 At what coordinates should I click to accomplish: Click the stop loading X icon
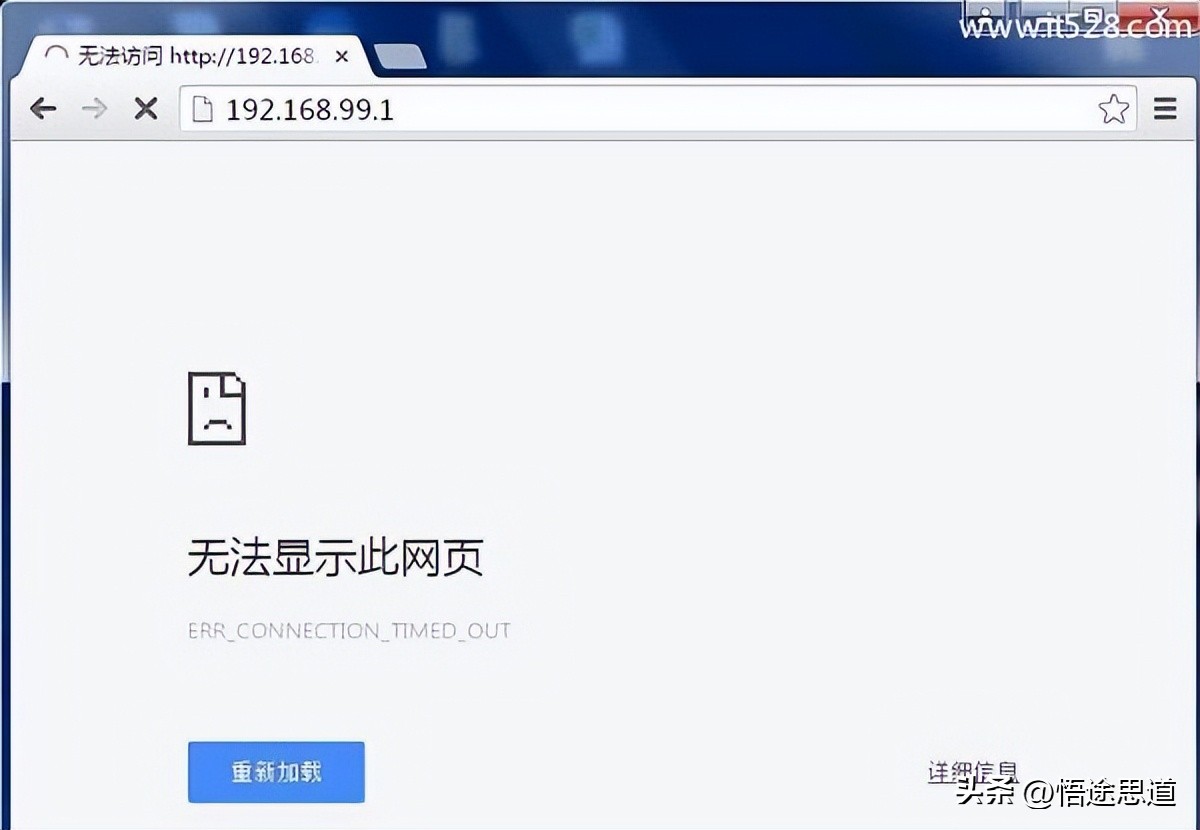point(145,109)
